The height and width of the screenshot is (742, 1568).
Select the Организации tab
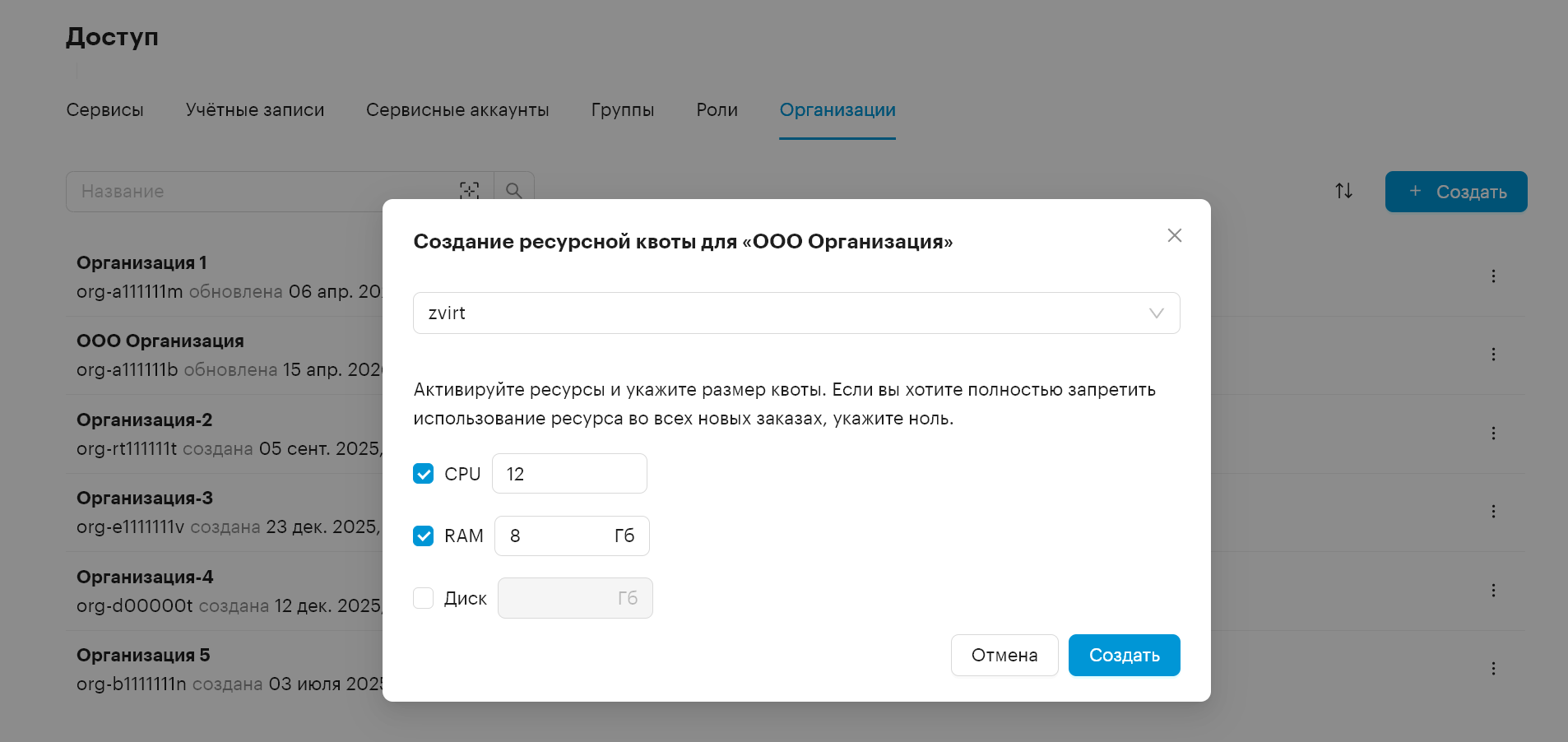[x=837, y=110]
